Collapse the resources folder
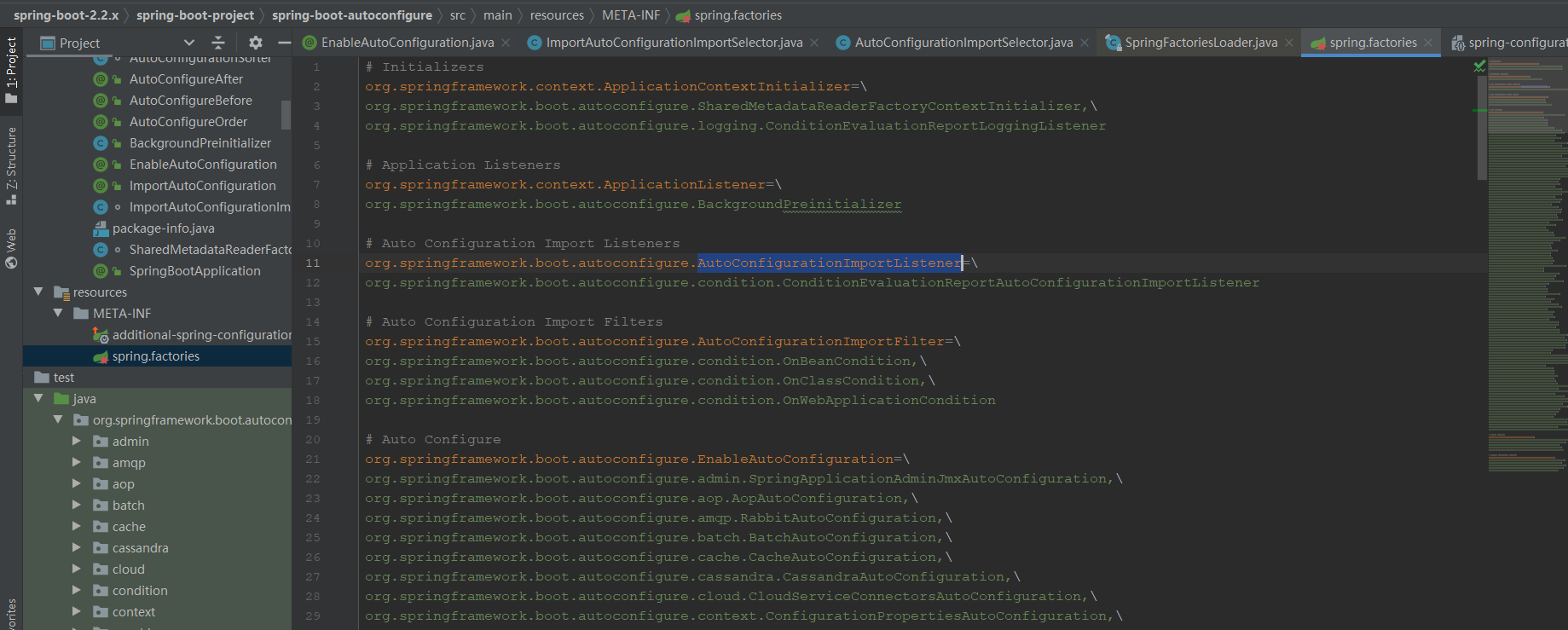Image resolution: width=1568 pixels, height=630 pixels. point(38,292)
